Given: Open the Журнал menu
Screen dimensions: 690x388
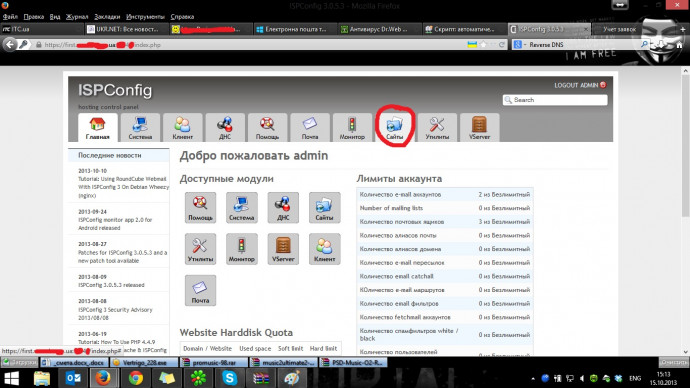Looking at the screenshot, I should click(x=77, y=17).
